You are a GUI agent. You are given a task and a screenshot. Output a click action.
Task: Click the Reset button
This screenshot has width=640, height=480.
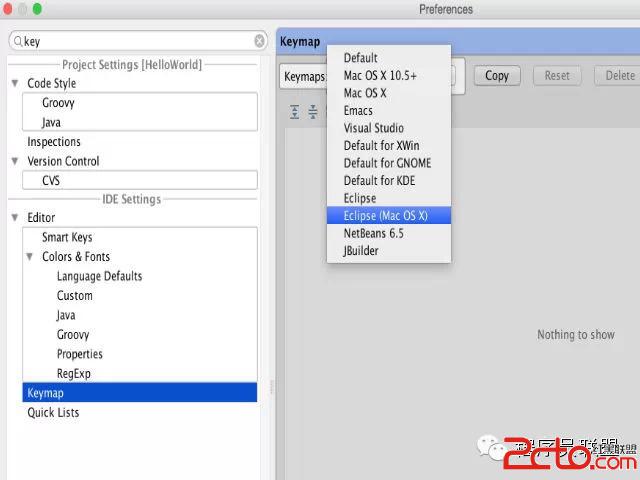(x=557, y=76)
